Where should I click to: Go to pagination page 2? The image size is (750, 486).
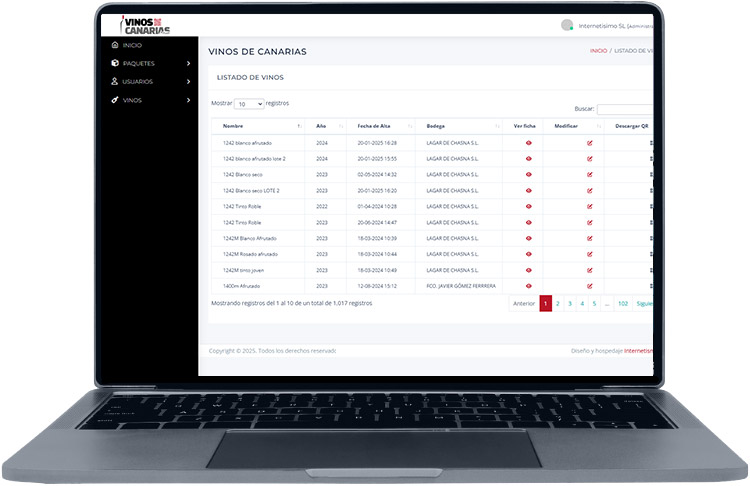click(558, 304)
